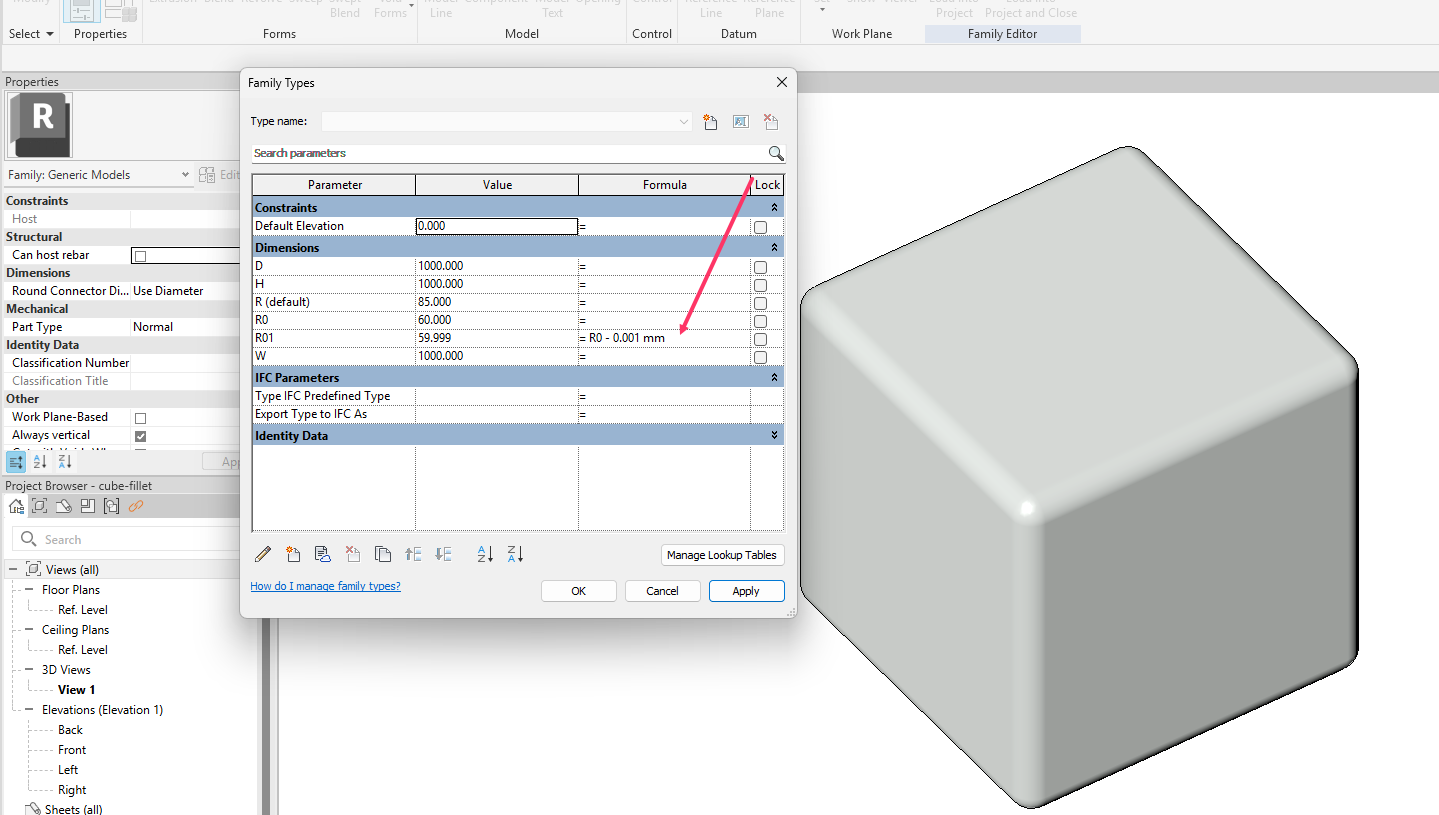The image size is (1439, 815).
Task: Click the Forms ribbon panel label
Action: [x=280, y=34]
